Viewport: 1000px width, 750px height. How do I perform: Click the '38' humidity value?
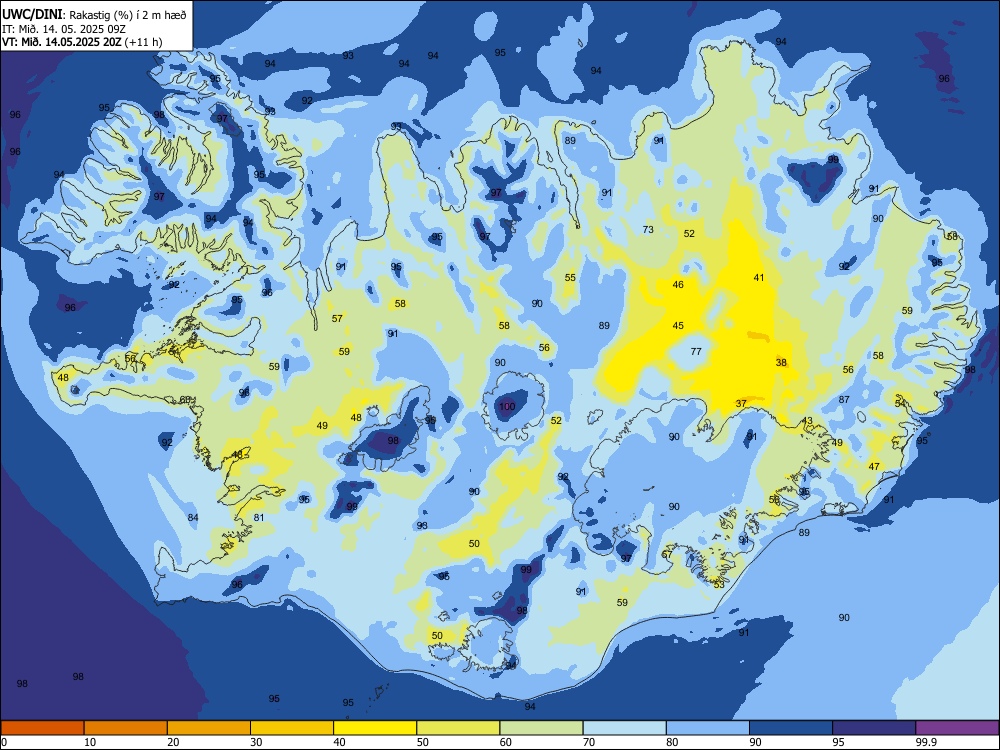coord(781,362)
